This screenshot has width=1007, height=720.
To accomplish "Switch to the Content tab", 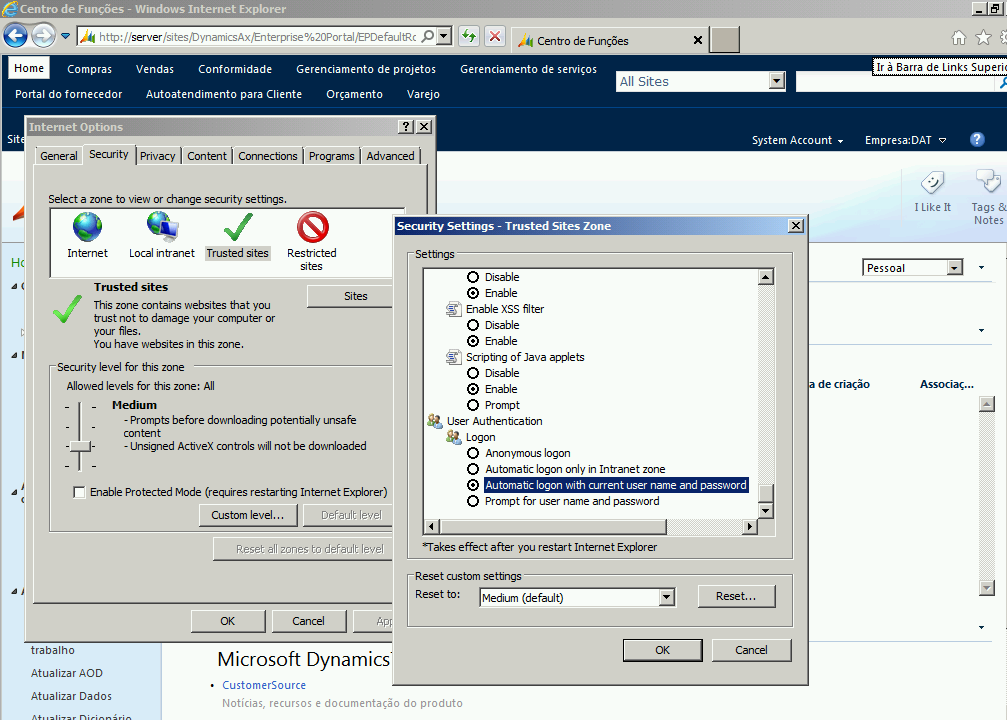I will pos(207,156).
